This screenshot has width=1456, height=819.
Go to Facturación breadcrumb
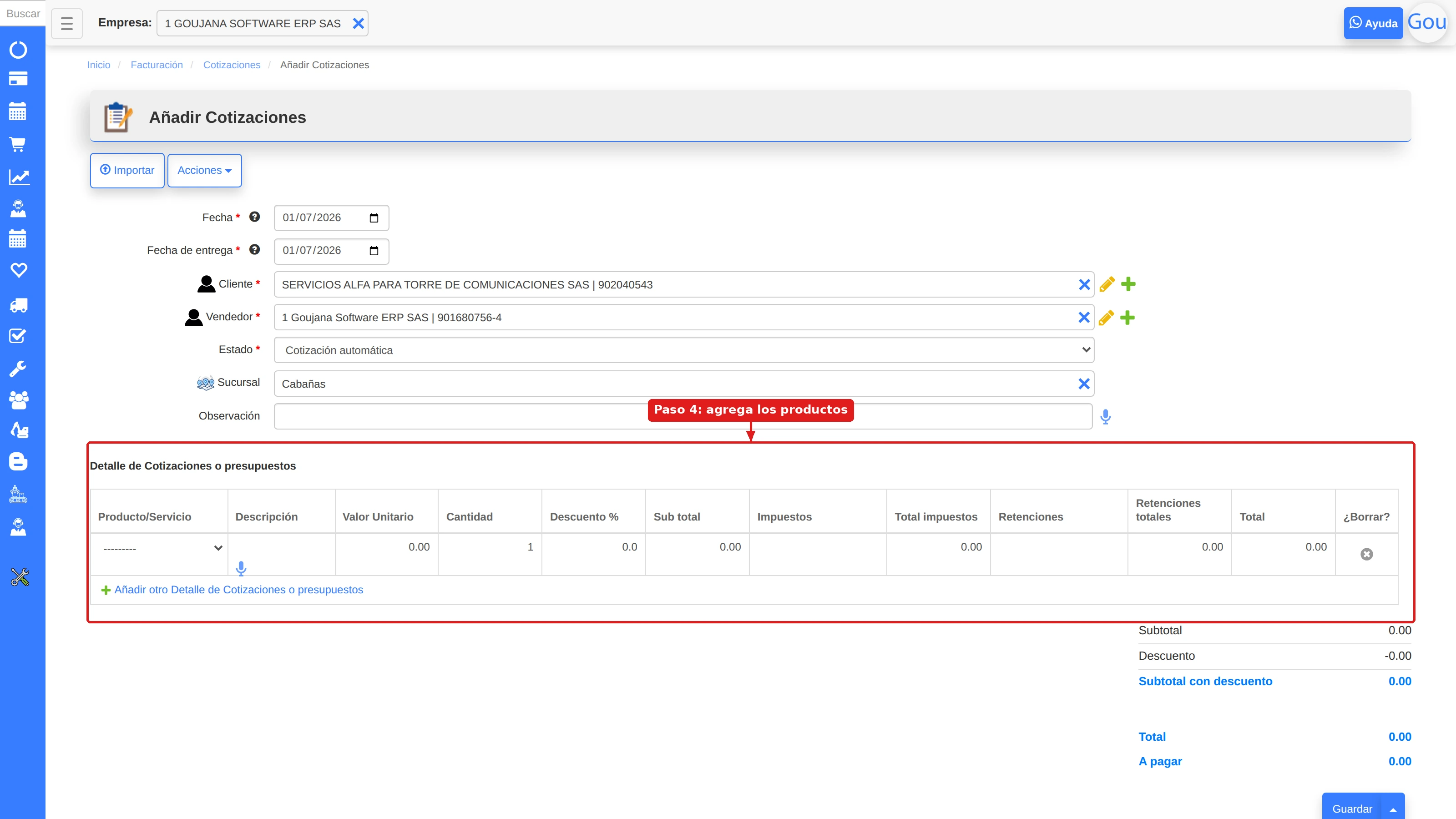[157, 65]
